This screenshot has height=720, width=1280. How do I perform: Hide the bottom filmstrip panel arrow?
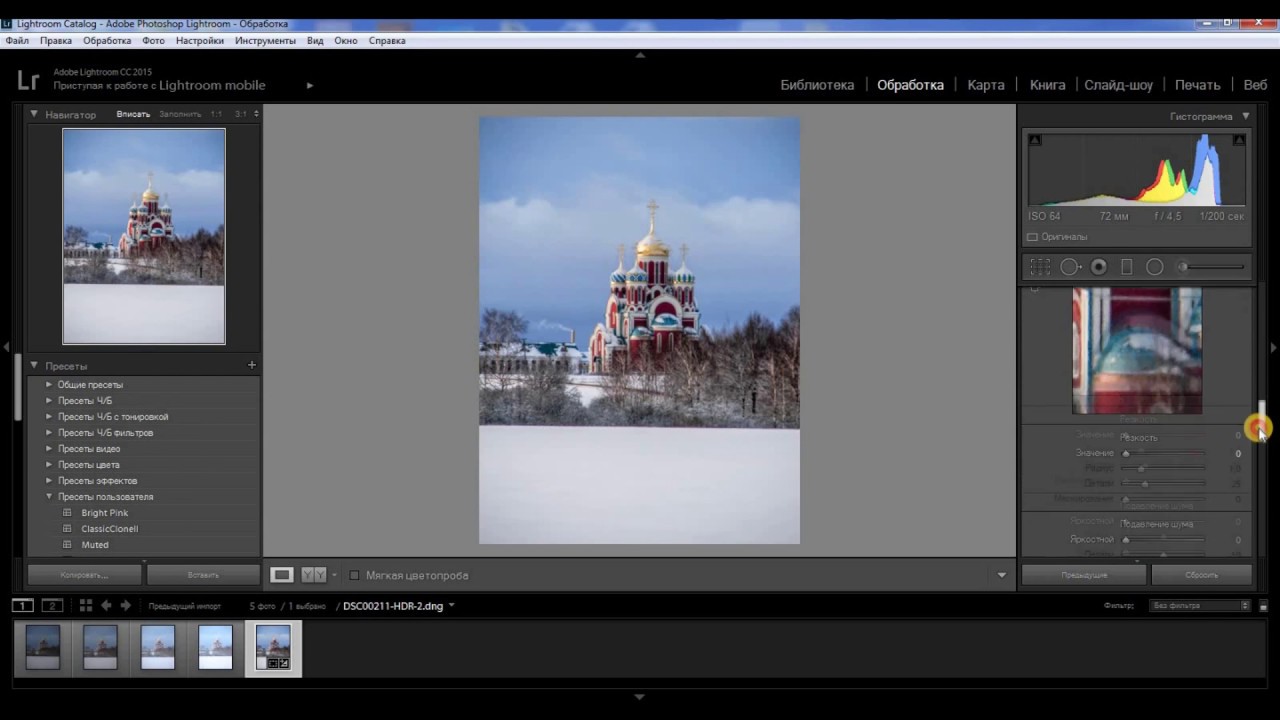click(x=640, y=696)
